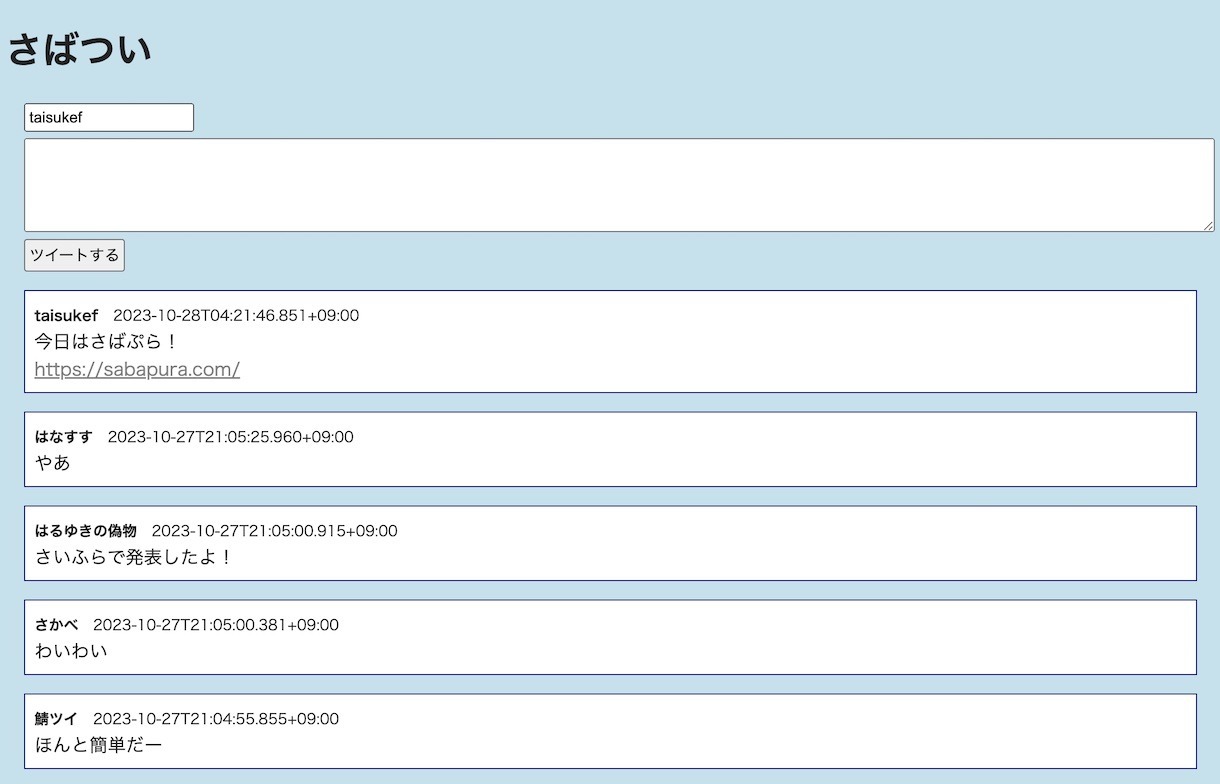Click the さばつい page heading
This screenshot has width=1220, height=784.
pyautogui.click(x=80, y=49)
